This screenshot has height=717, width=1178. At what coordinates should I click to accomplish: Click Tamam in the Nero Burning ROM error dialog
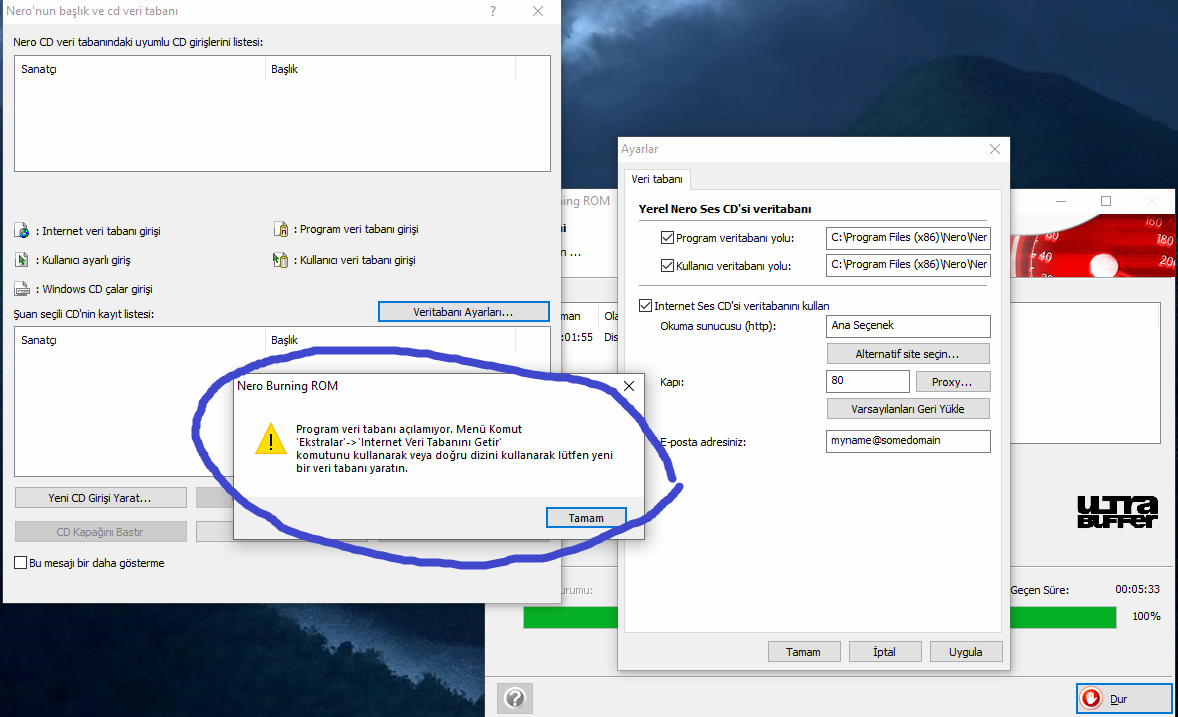586,518
